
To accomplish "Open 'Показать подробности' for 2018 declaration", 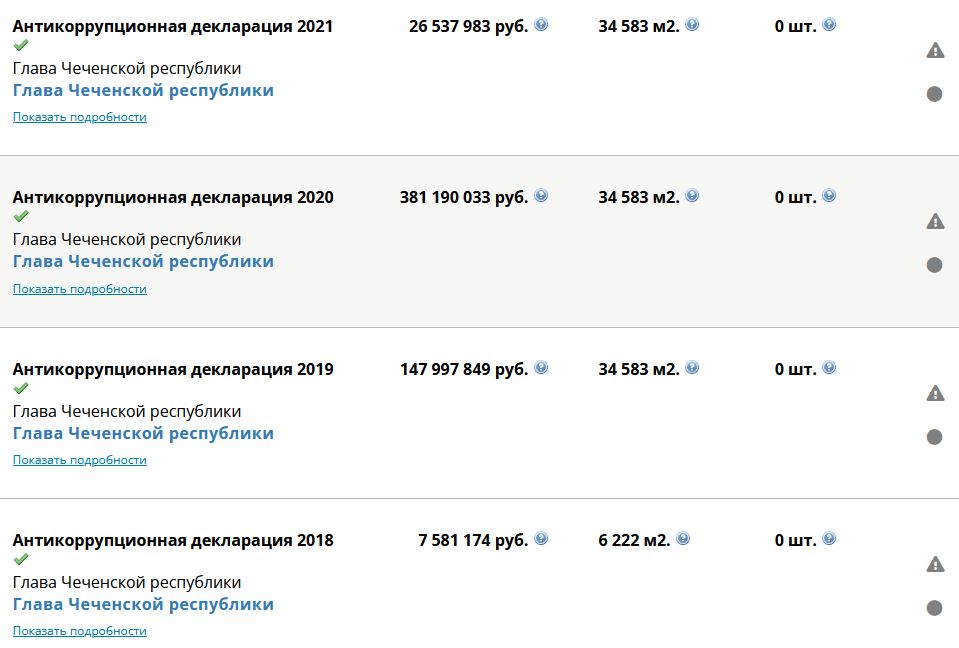I will click(x=80, y=631).
